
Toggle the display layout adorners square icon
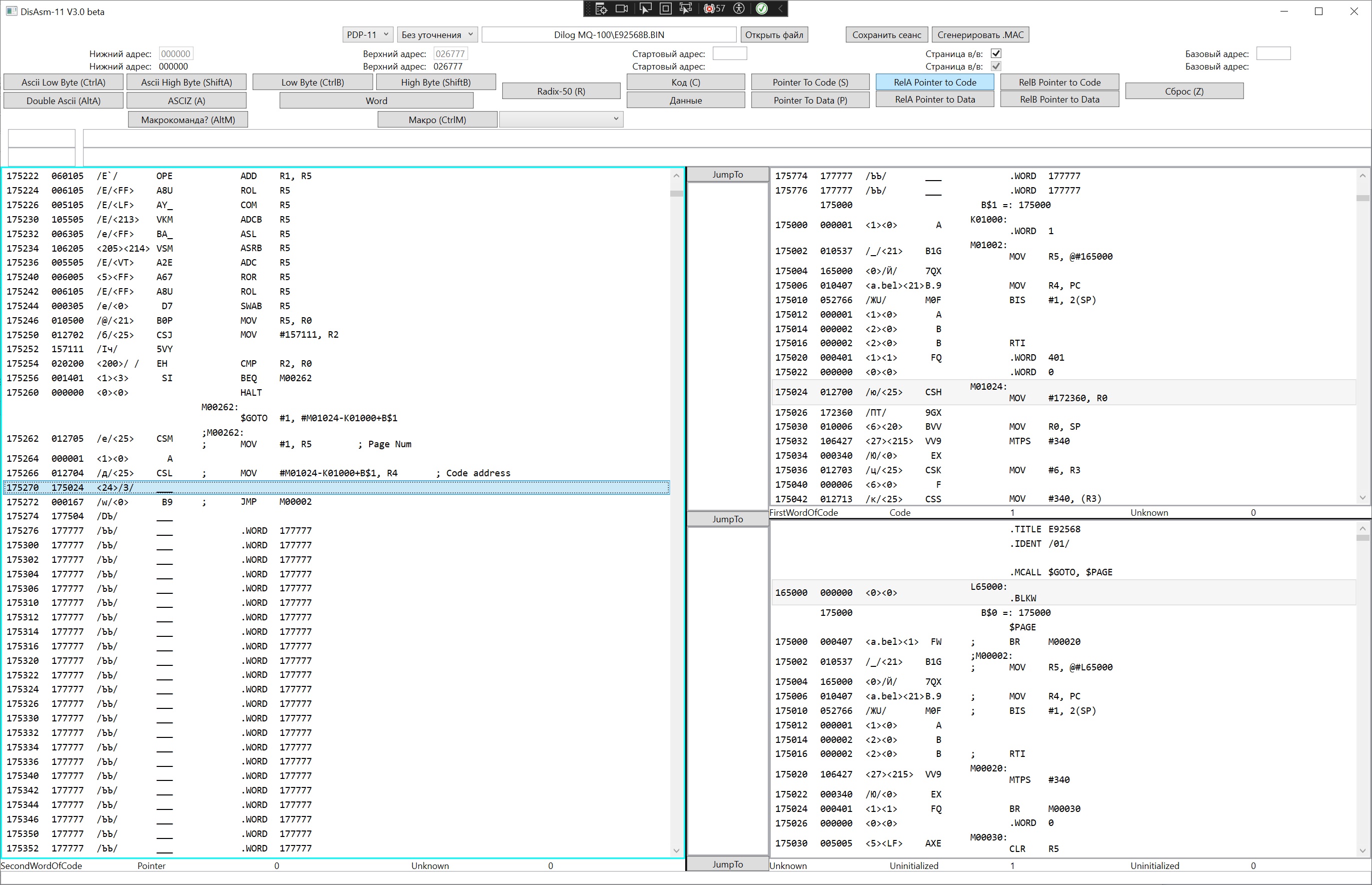[665, 9]
